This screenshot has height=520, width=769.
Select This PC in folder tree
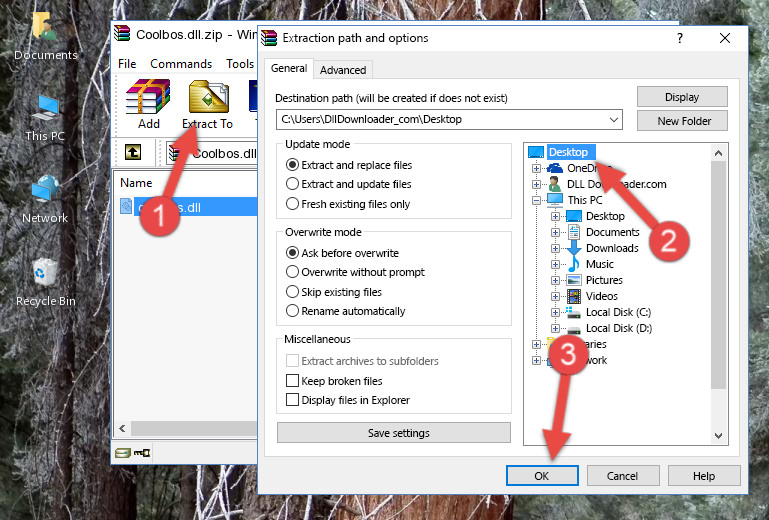(585, 200)
